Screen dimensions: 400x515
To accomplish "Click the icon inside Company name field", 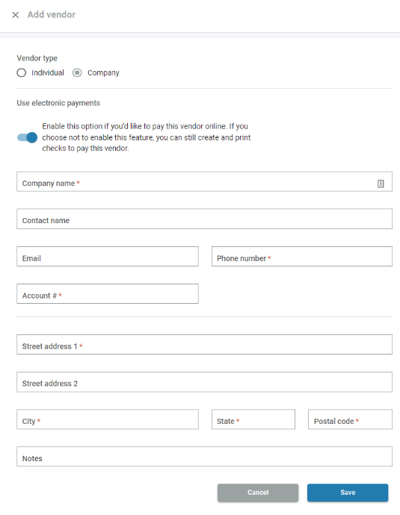I will [380, 184].
